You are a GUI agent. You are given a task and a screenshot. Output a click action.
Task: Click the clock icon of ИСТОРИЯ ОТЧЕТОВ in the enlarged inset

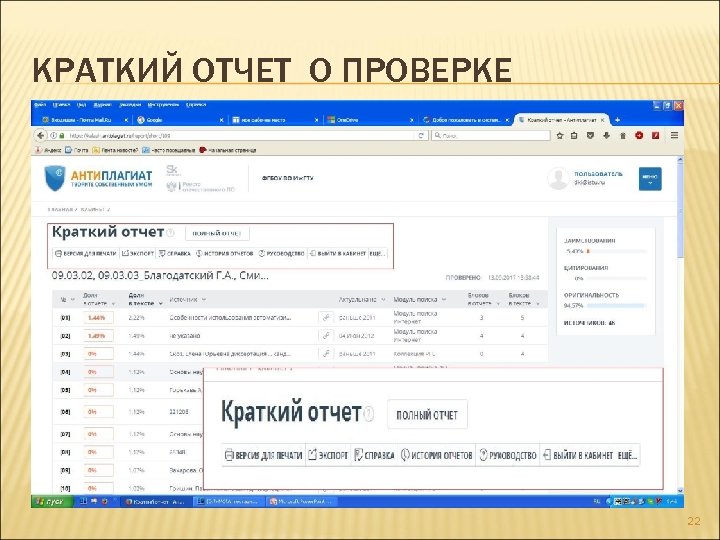click(x=405, y=455)
